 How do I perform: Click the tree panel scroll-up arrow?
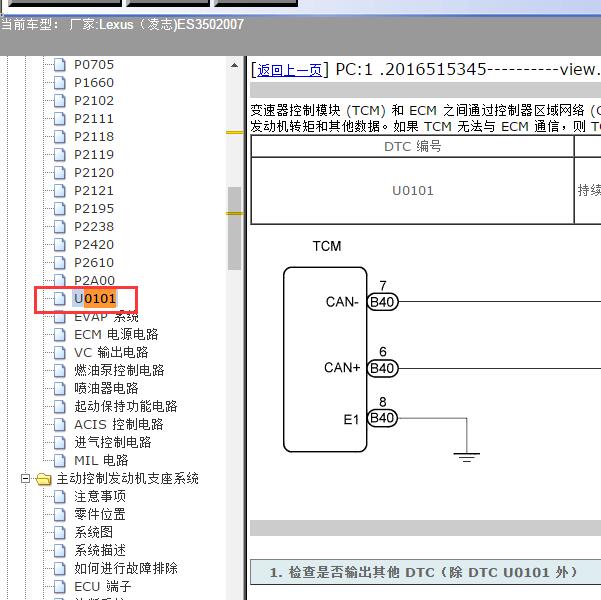[x=234, y=66]
